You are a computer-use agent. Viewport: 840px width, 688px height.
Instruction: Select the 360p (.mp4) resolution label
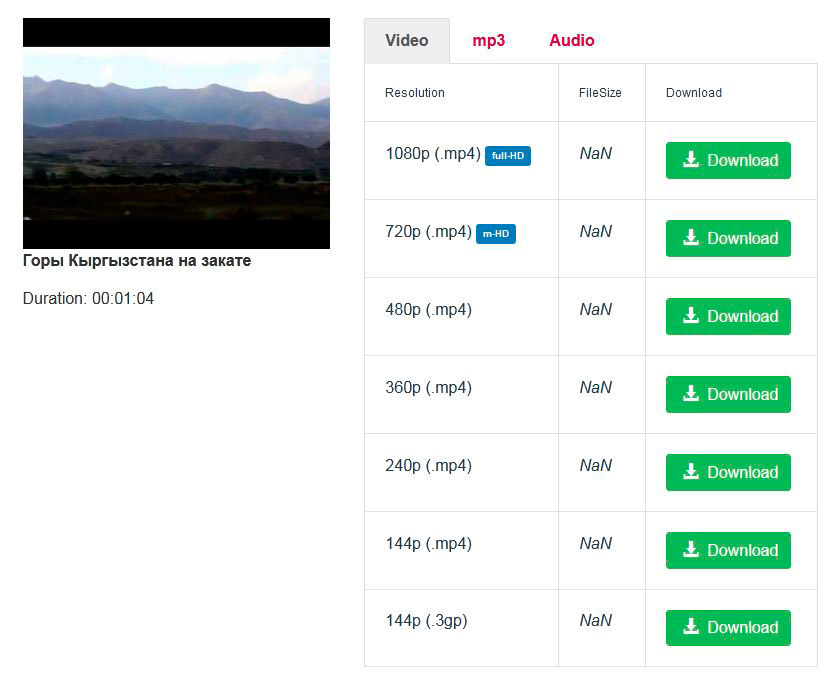pyautogui.click(x=429, y=388)
